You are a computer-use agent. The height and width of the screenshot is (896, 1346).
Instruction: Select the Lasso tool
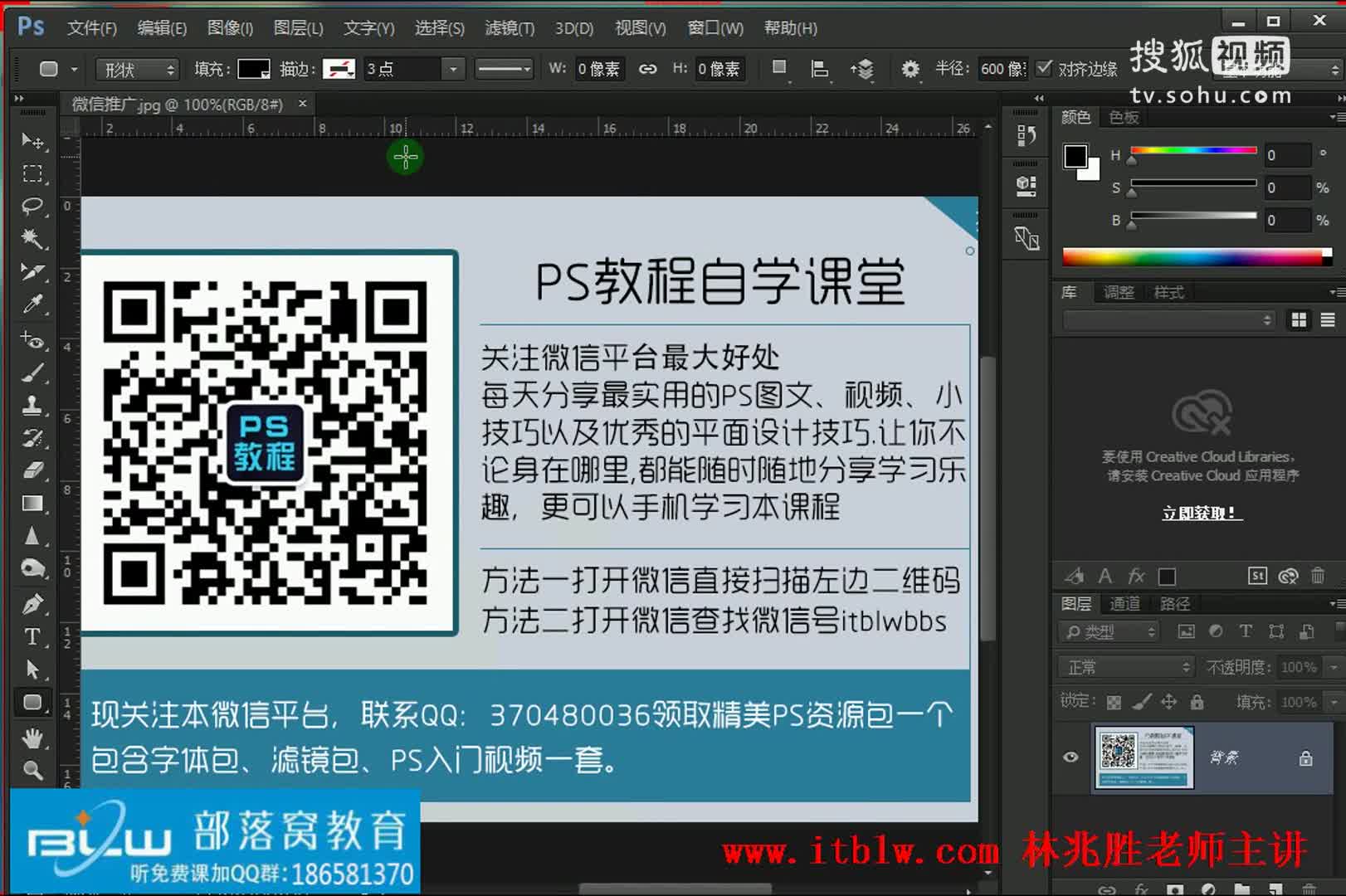(33, 206)
